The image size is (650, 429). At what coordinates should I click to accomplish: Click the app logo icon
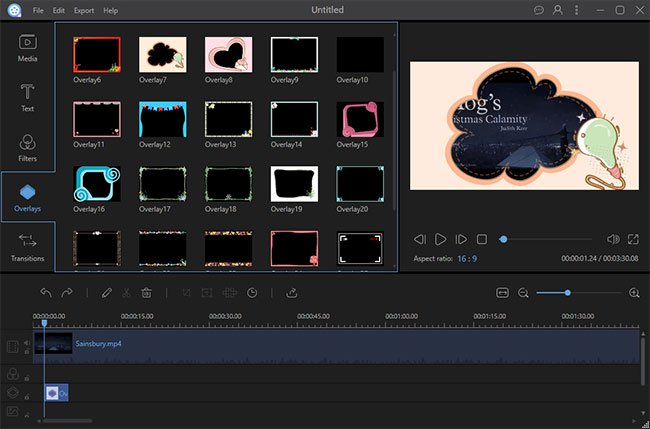15,10
